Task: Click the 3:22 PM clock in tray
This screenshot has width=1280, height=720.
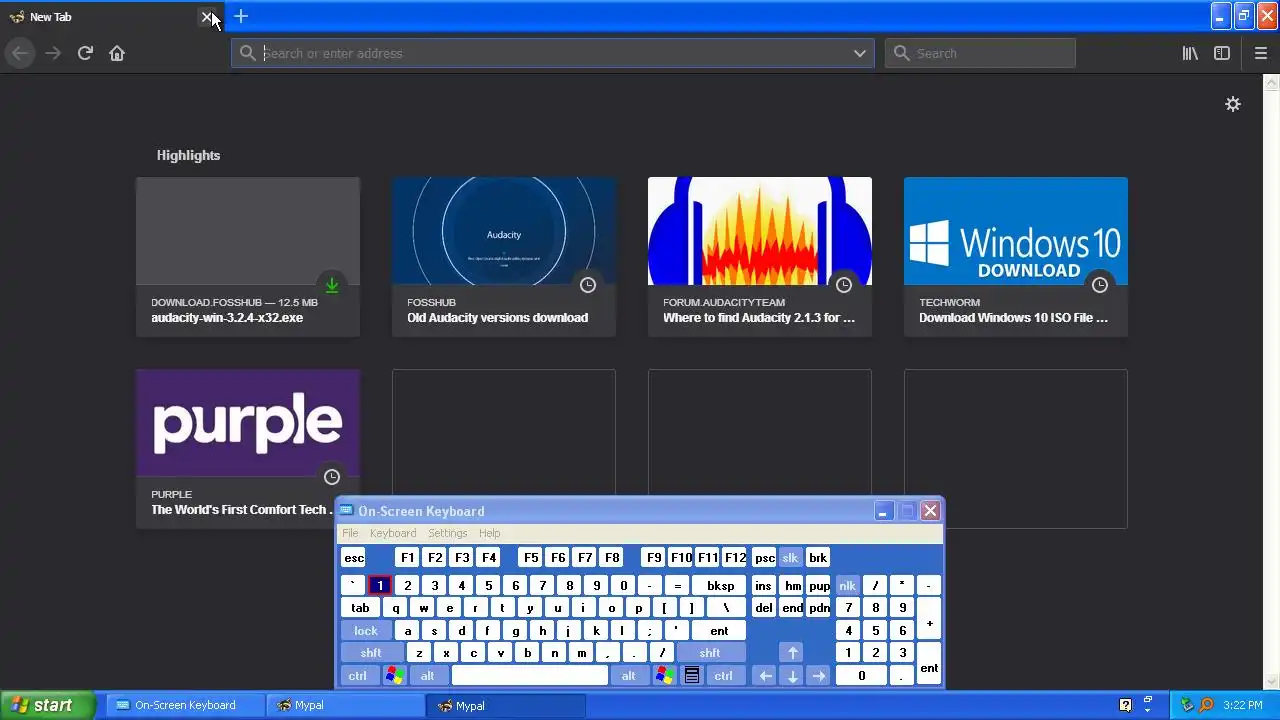Action: point(1242,705)
